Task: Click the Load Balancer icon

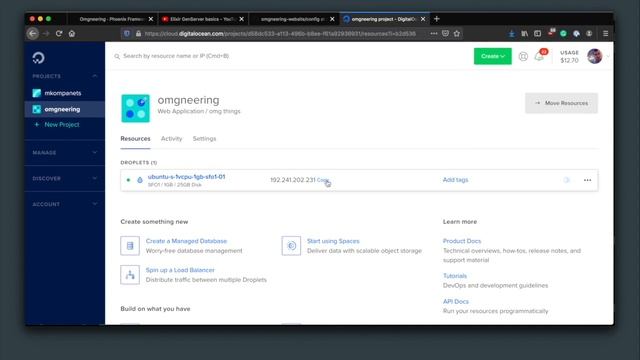Action: 130,275
